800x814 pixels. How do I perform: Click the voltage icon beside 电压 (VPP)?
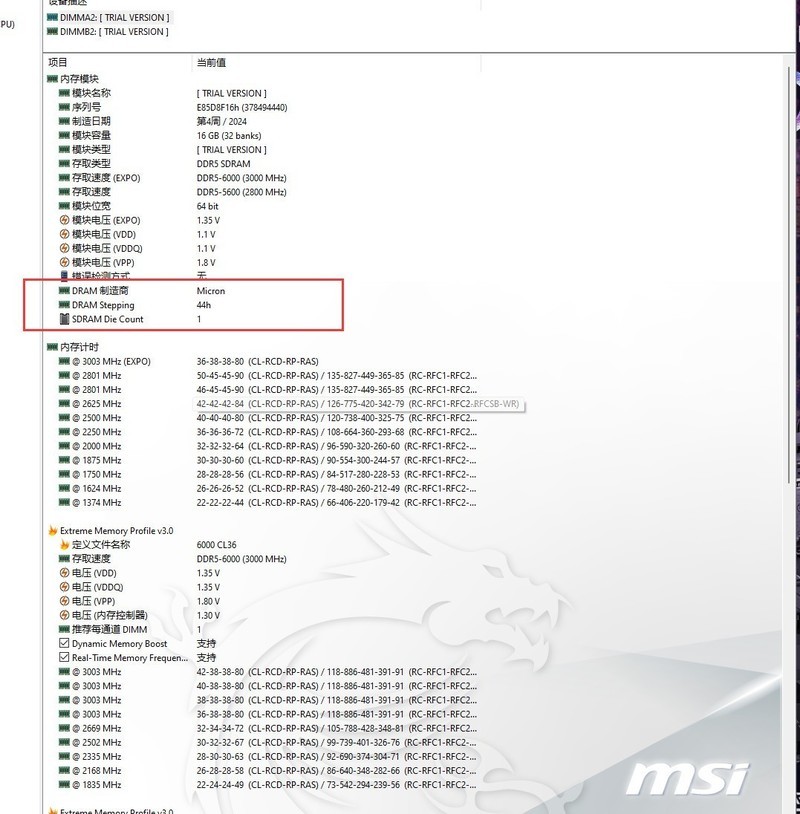tap(64, 601)
